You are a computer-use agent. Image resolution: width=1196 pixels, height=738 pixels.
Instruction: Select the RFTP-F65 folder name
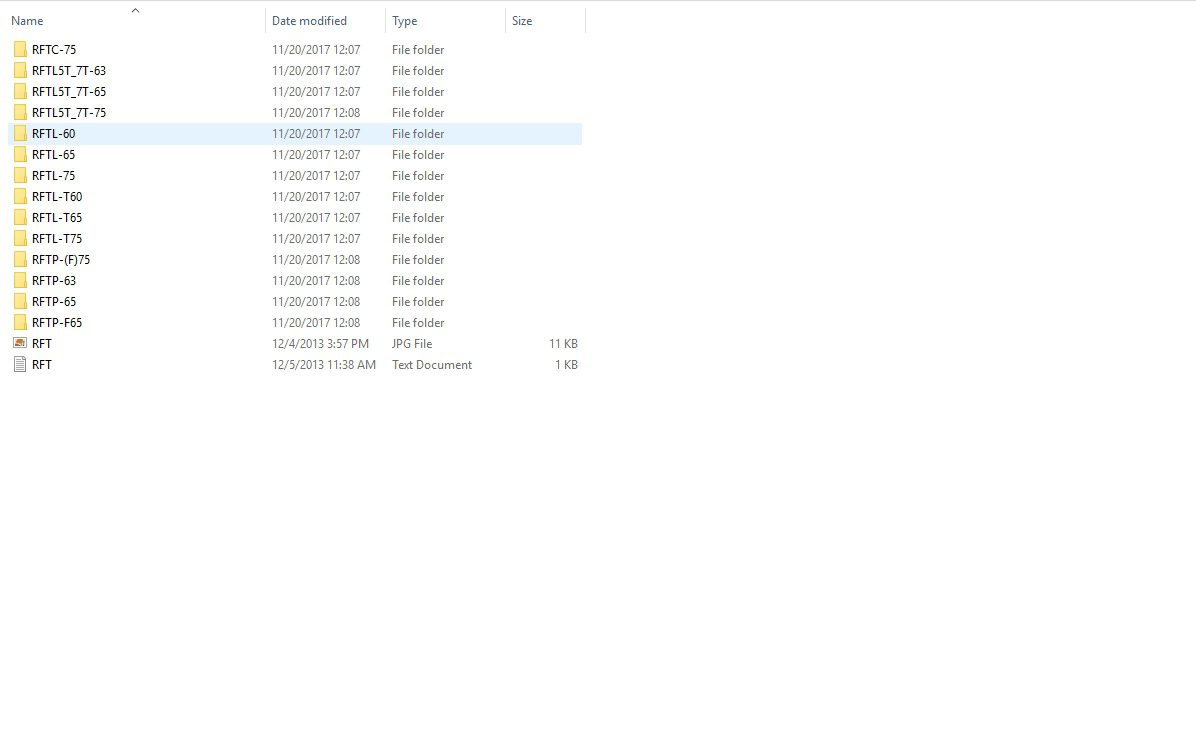(57, 323)
